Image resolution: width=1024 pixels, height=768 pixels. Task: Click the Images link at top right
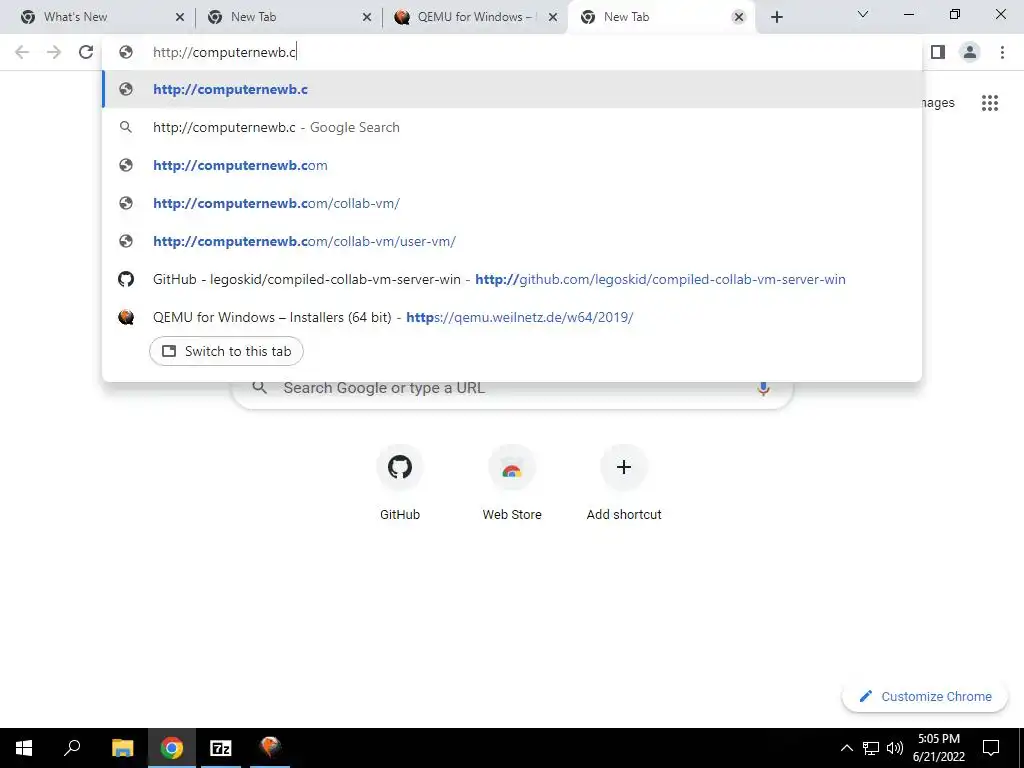pos(938,103)
